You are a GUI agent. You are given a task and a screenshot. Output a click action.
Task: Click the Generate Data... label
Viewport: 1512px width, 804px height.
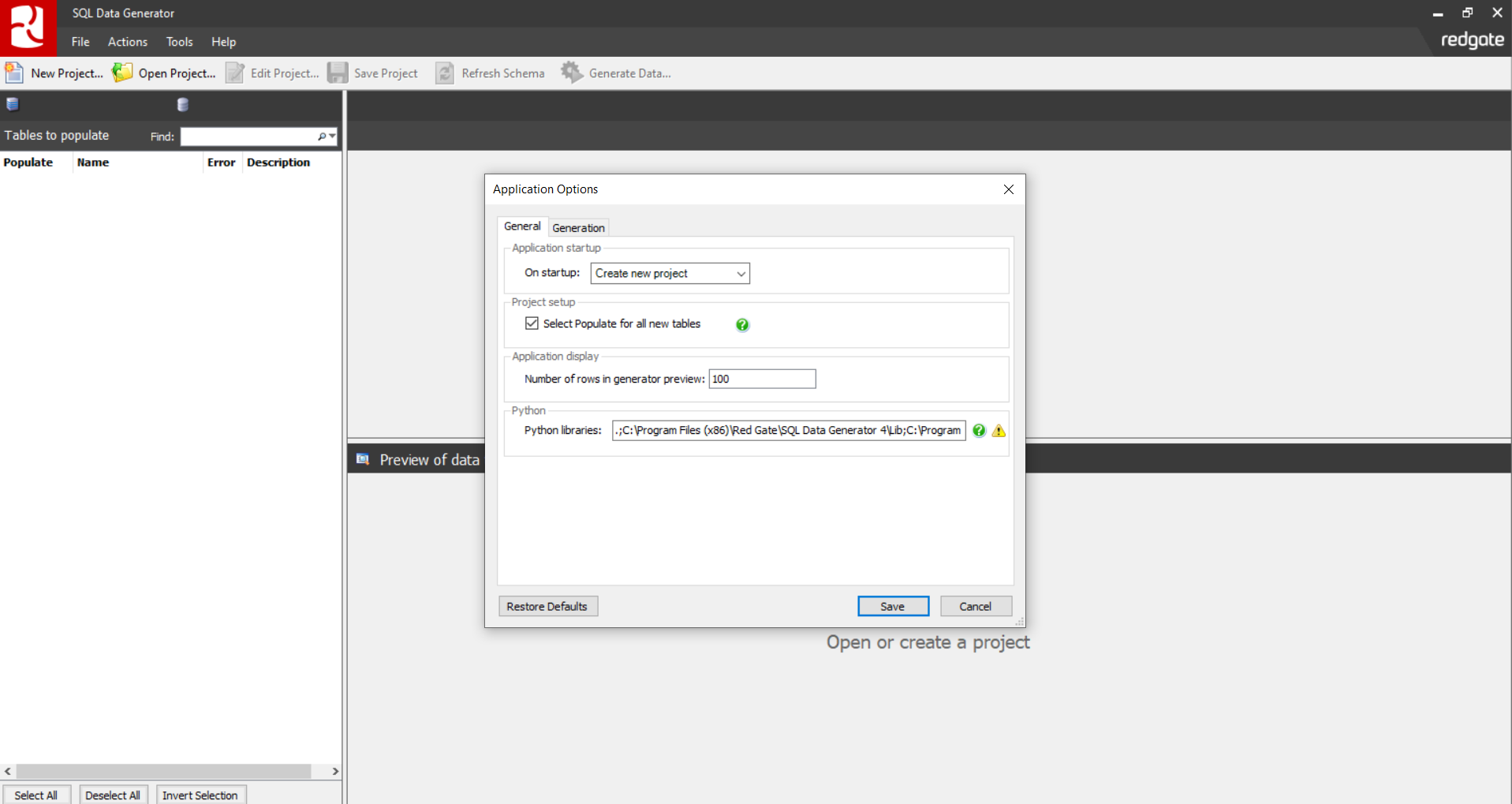click(x=630, y=73)
